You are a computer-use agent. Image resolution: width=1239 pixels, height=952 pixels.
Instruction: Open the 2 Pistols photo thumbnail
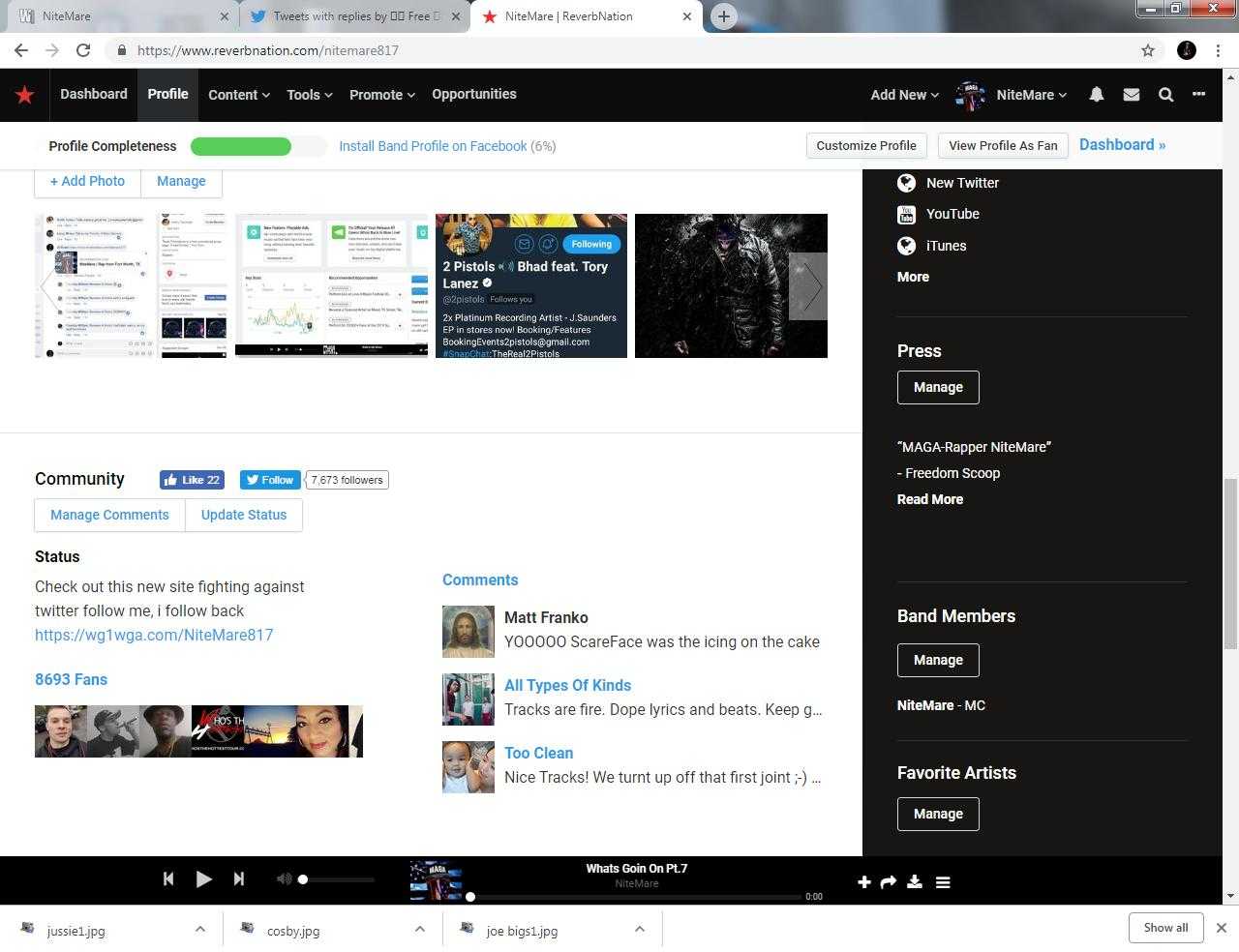[x=531, y=285]
